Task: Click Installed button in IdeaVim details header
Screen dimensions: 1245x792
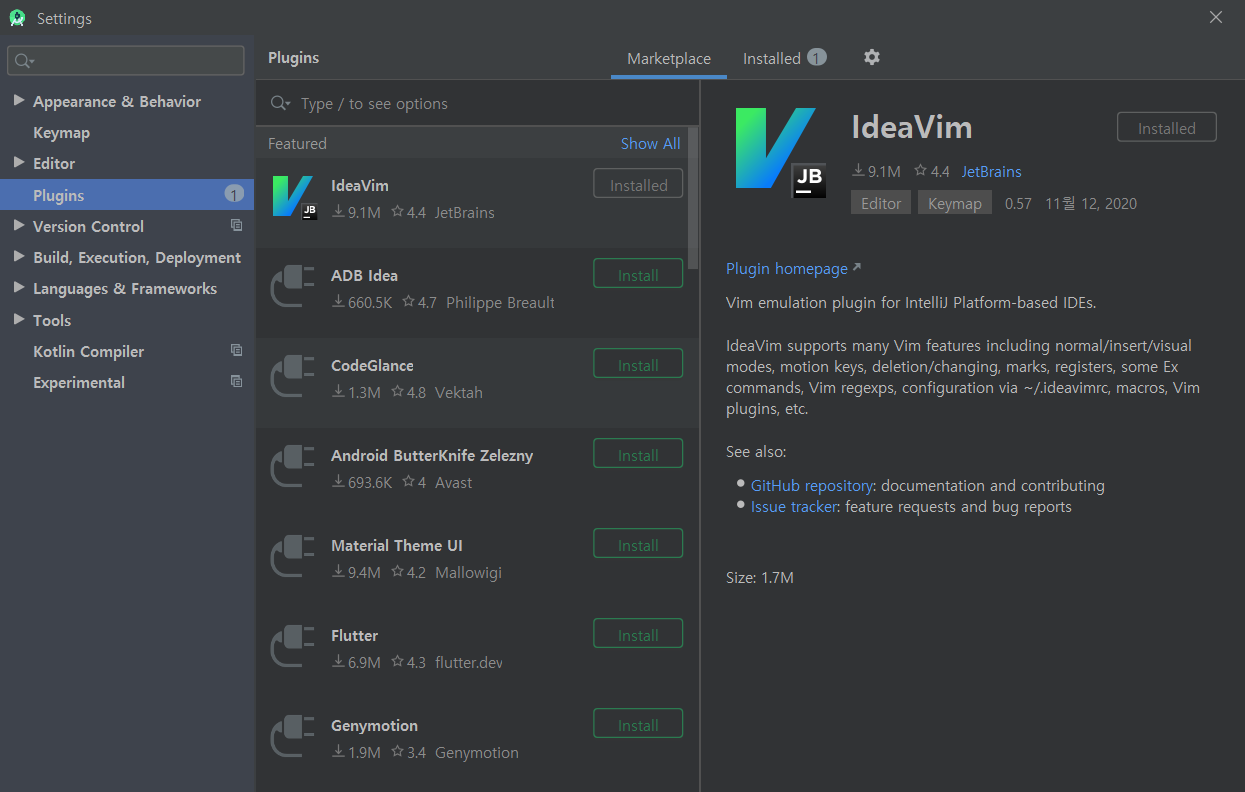Action: coord(1166,128)
